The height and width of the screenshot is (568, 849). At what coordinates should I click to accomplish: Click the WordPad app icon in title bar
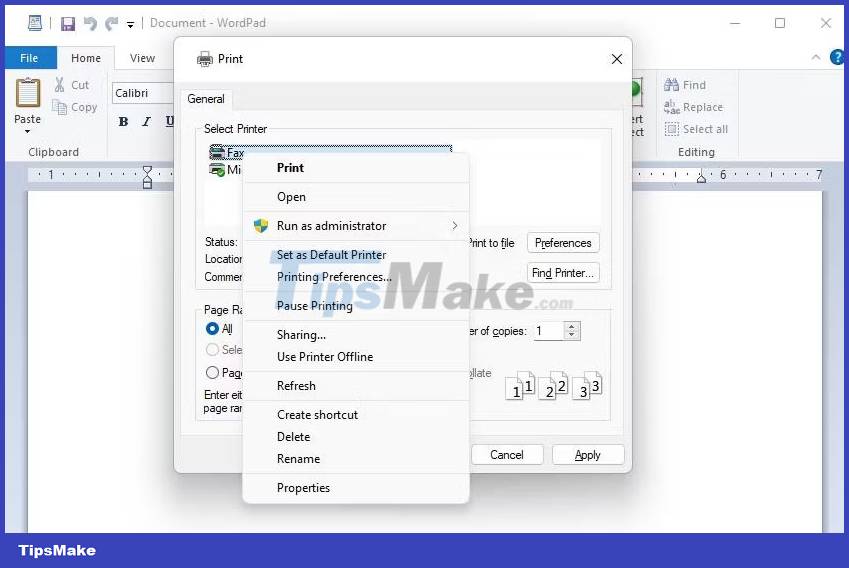click(35, 23)
